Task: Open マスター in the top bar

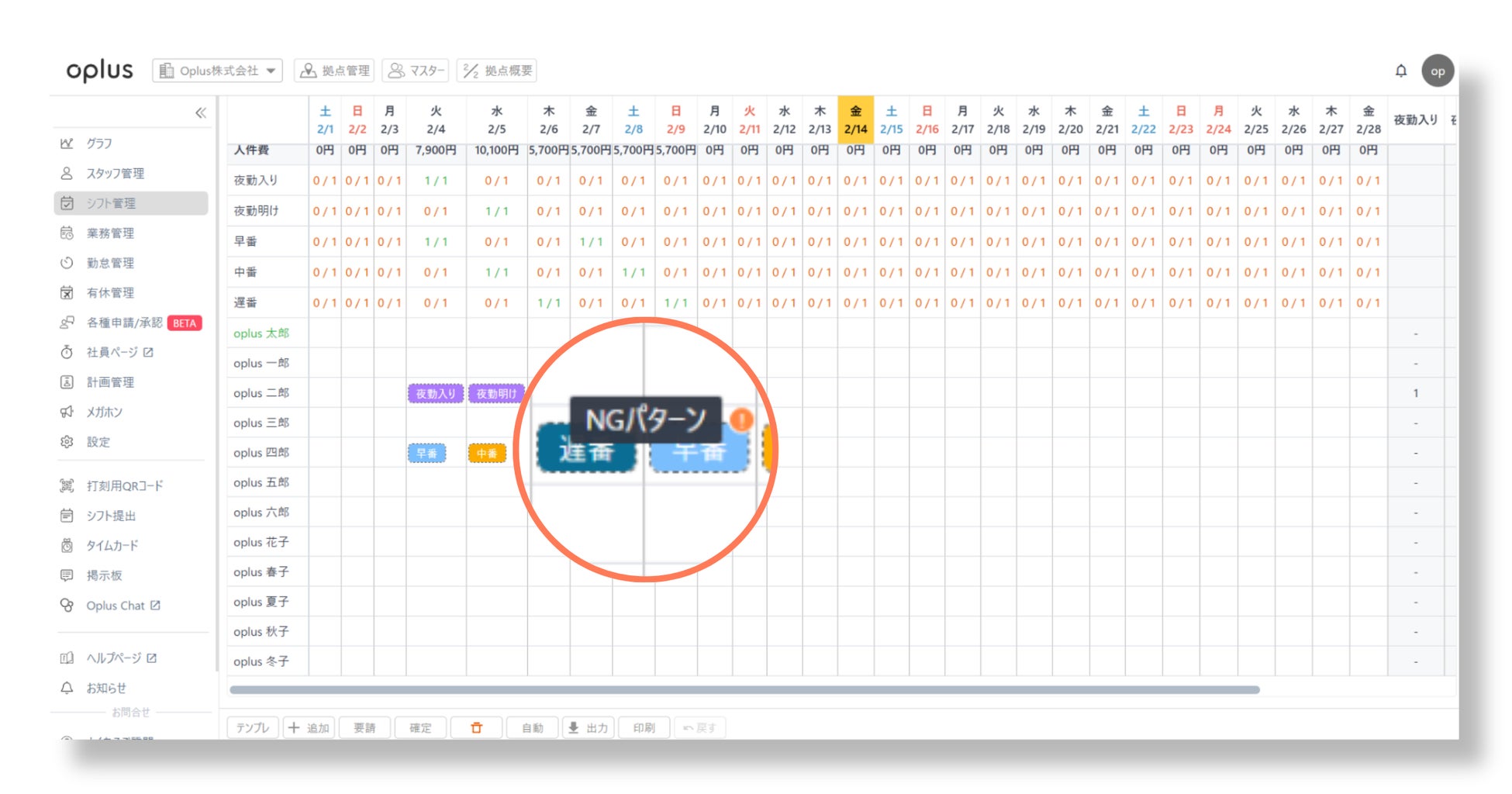Action: pyautogui.click(x=416, y=71)
